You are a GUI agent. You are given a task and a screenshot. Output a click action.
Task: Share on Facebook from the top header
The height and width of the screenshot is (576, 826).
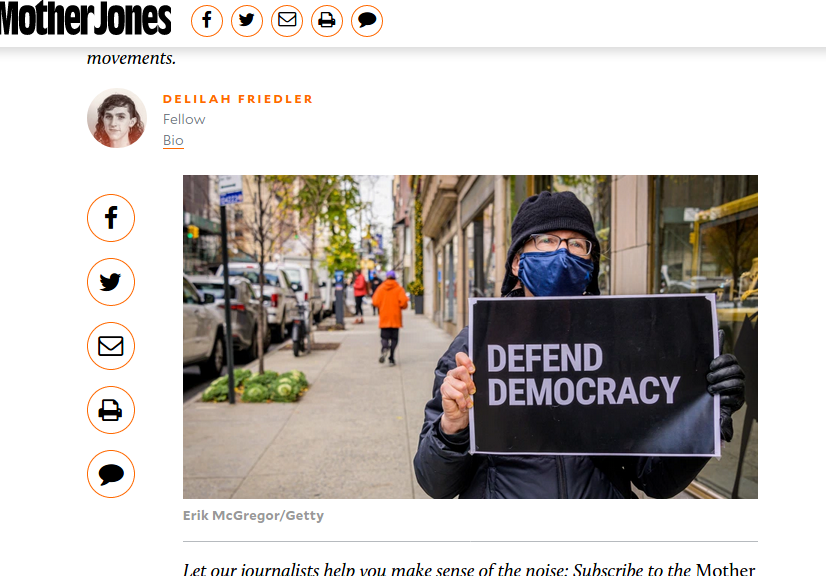click(x=207, y=21)
